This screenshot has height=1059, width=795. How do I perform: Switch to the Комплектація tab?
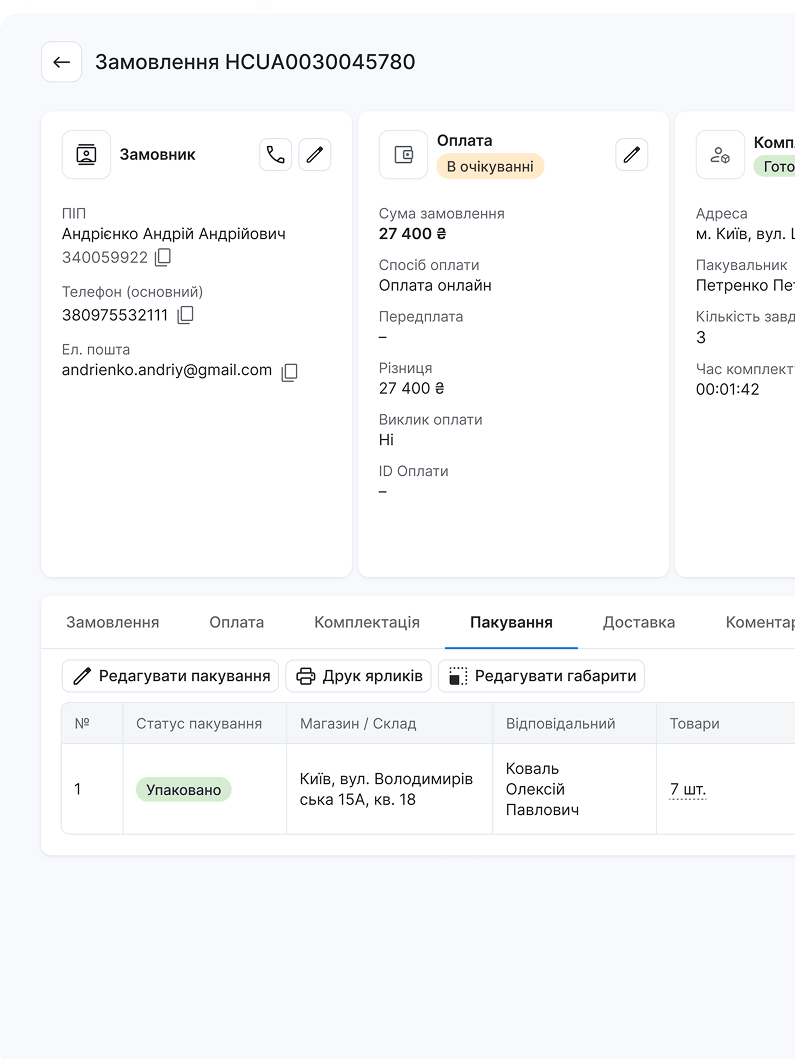click(x=367, y=623)
